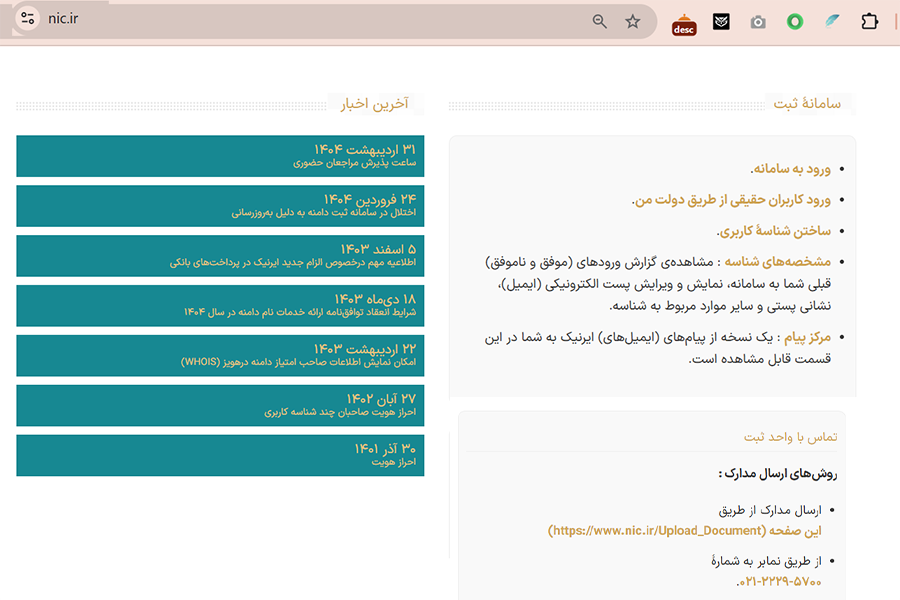Click the ساختن شناسهٔ کاربری link
The width and height of the screenshot is (900, 600).
(x=774, y=231)
